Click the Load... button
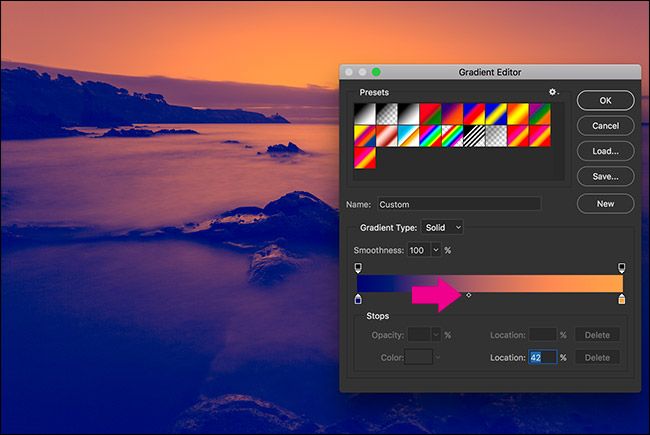The width and height of the screenshot is (650, 435). coord(605,151)
